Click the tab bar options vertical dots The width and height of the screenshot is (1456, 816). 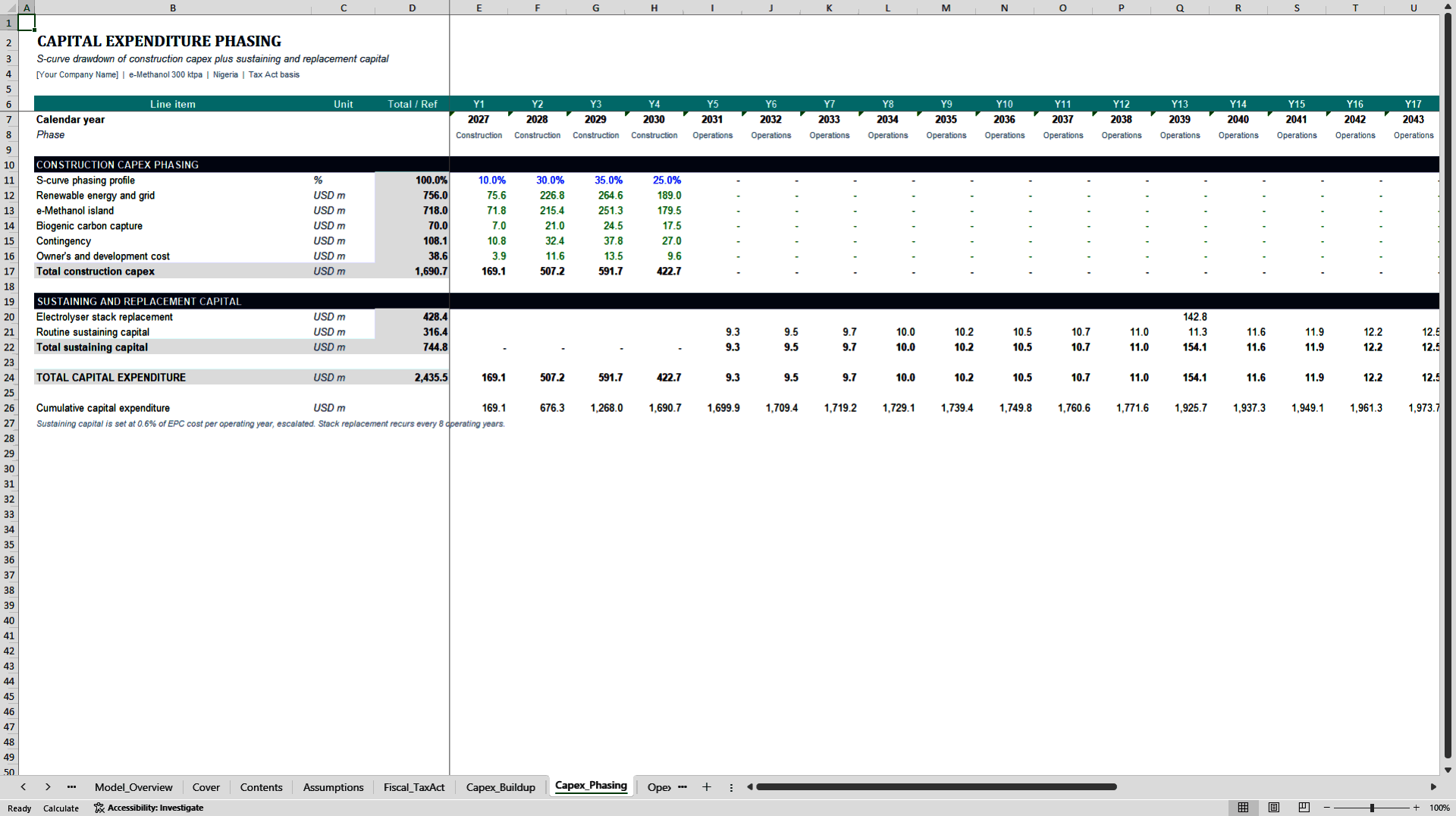click(x=731, y=787)
